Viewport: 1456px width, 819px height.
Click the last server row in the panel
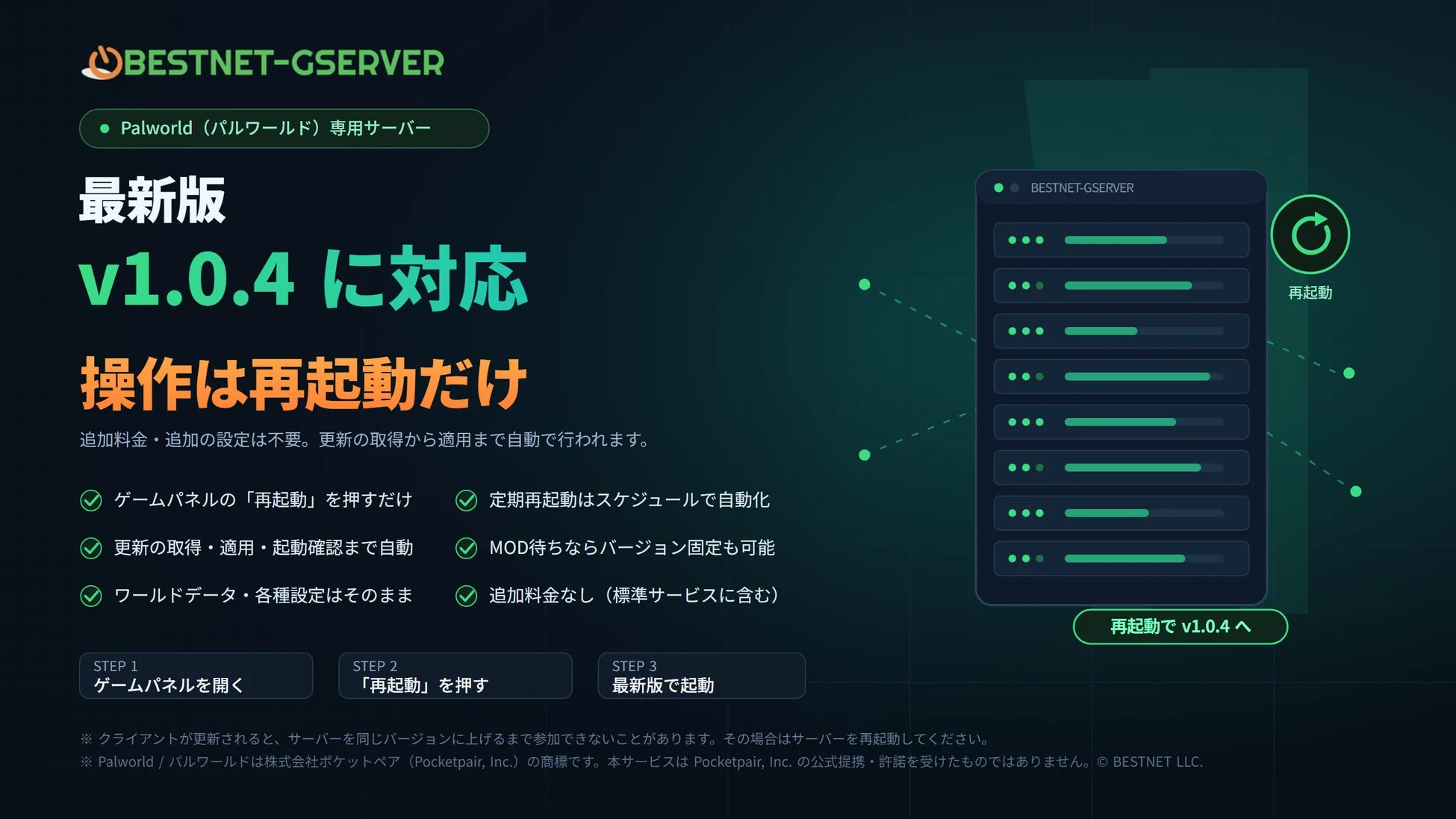pyautogui.click(x=1121, y=558)
